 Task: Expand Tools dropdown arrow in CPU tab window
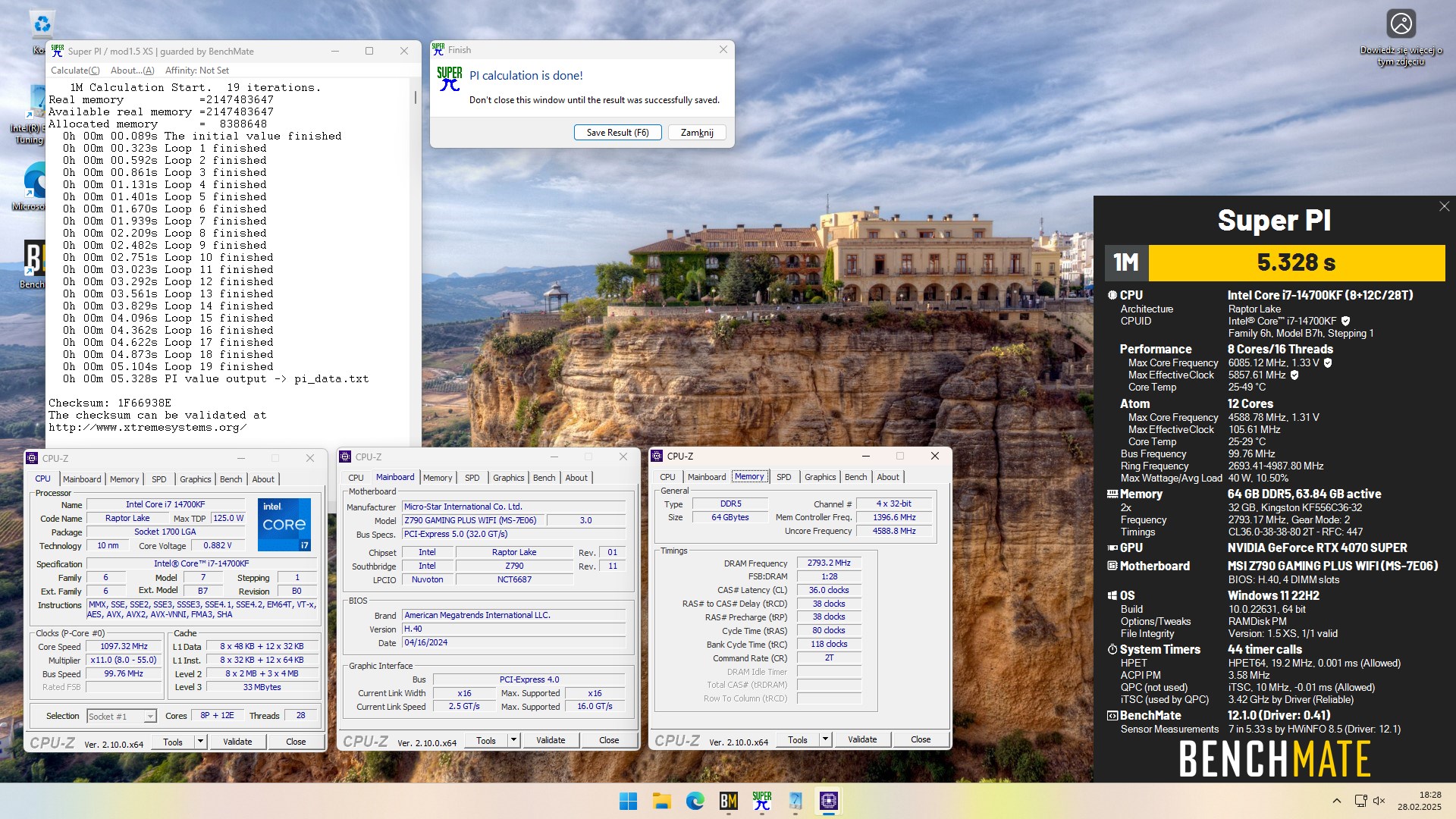coord(200,742)
